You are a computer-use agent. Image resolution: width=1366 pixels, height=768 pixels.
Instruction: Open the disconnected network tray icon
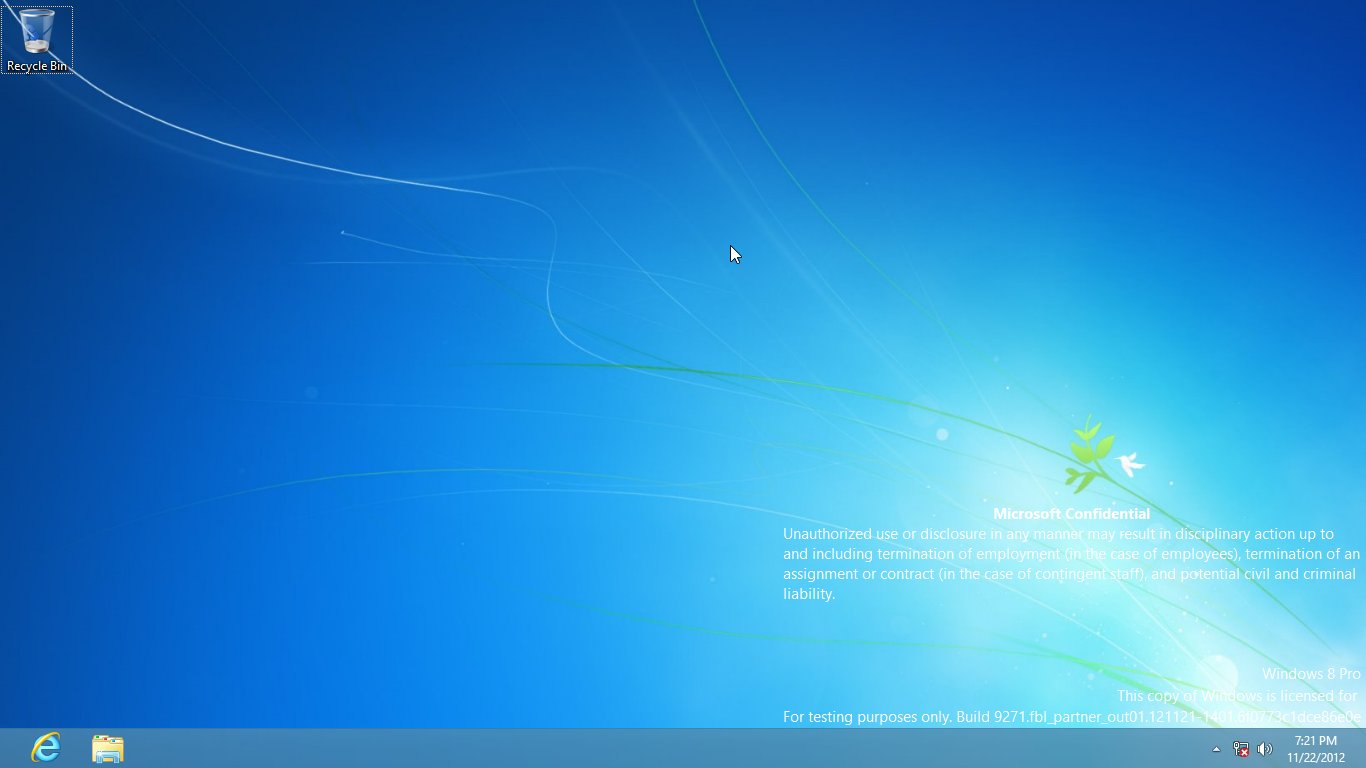1241,749
